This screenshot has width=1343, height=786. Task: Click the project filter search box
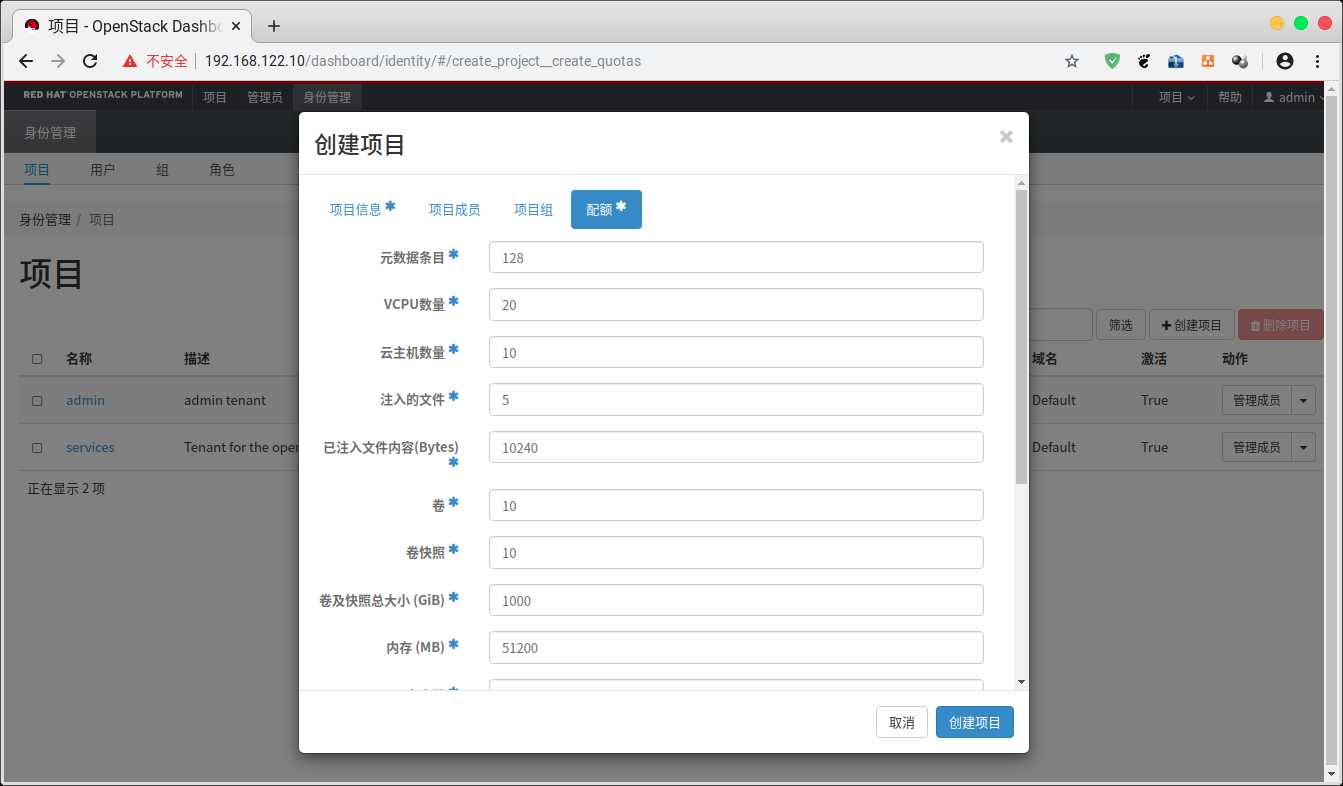pyautogui.click(x=1060, y=325)
